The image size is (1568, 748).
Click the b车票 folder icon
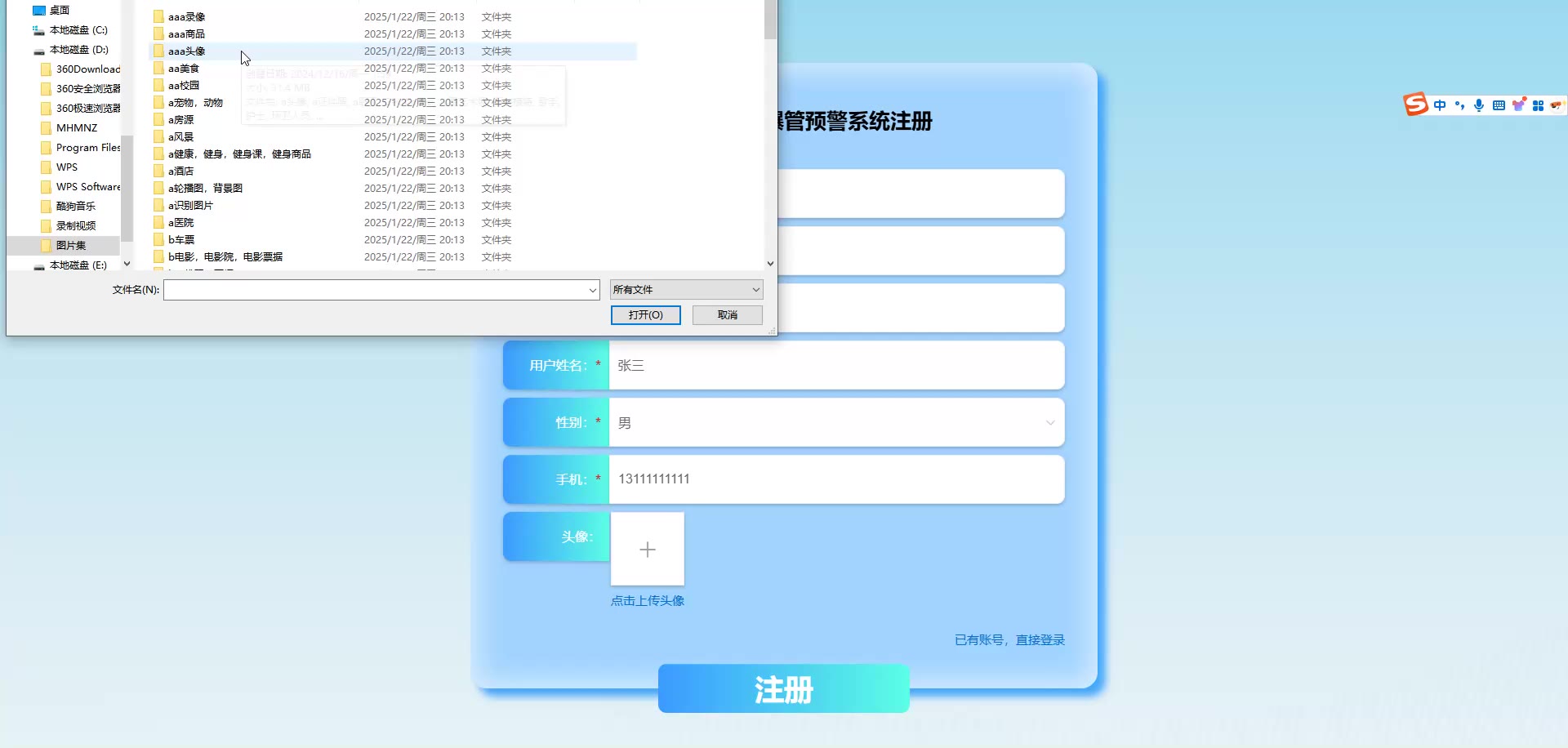tap(158, 239)
